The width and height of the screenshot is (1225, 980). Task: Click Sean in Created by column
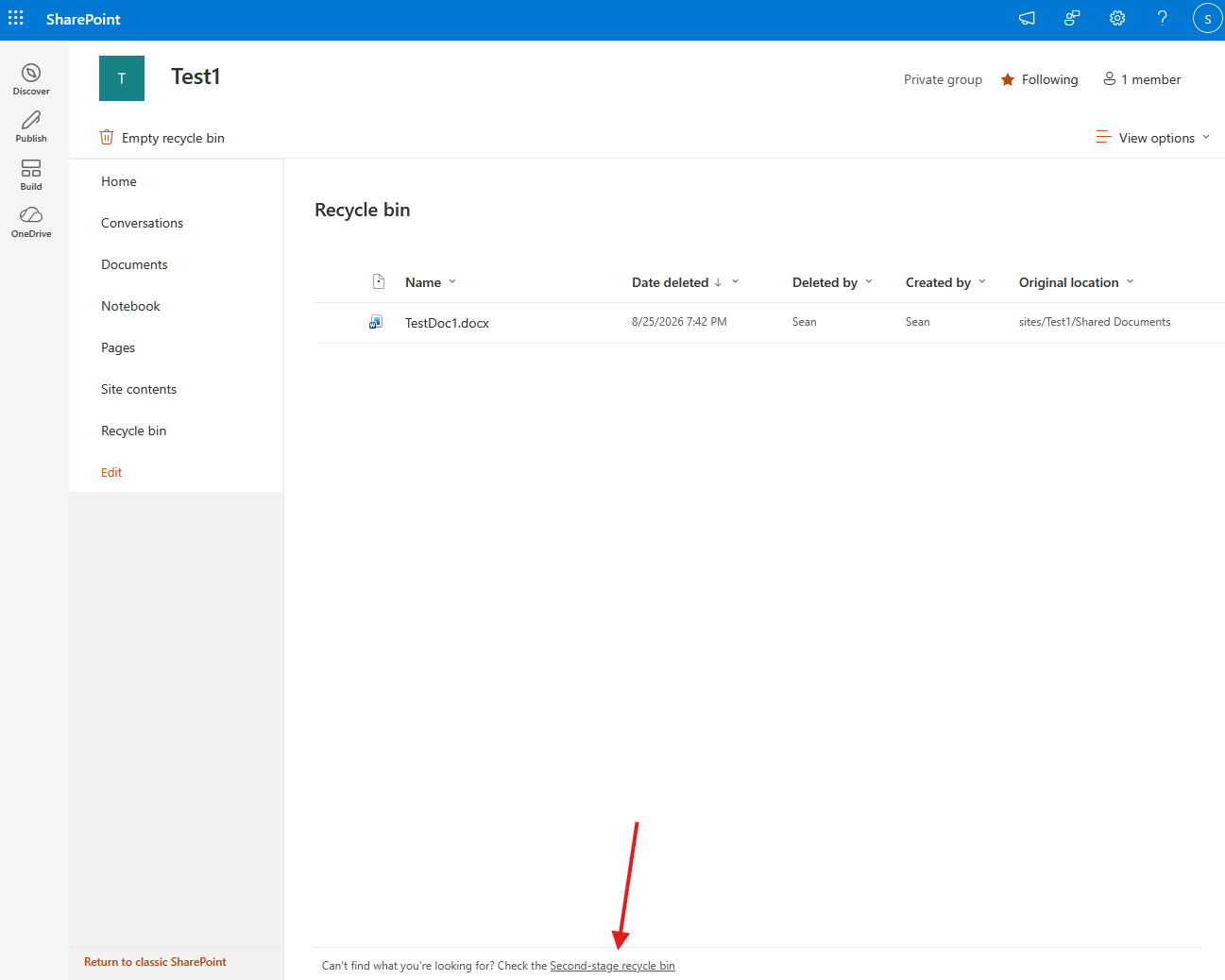917,322
